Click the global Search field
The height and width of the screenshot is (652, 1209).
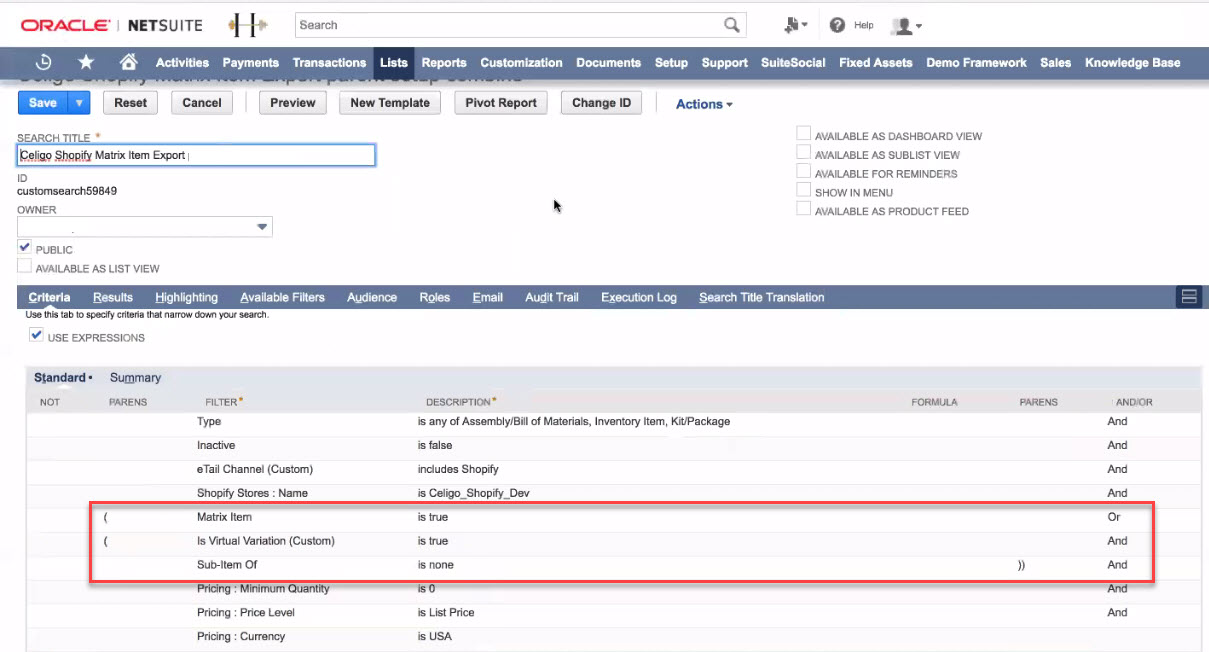point(510,25)
